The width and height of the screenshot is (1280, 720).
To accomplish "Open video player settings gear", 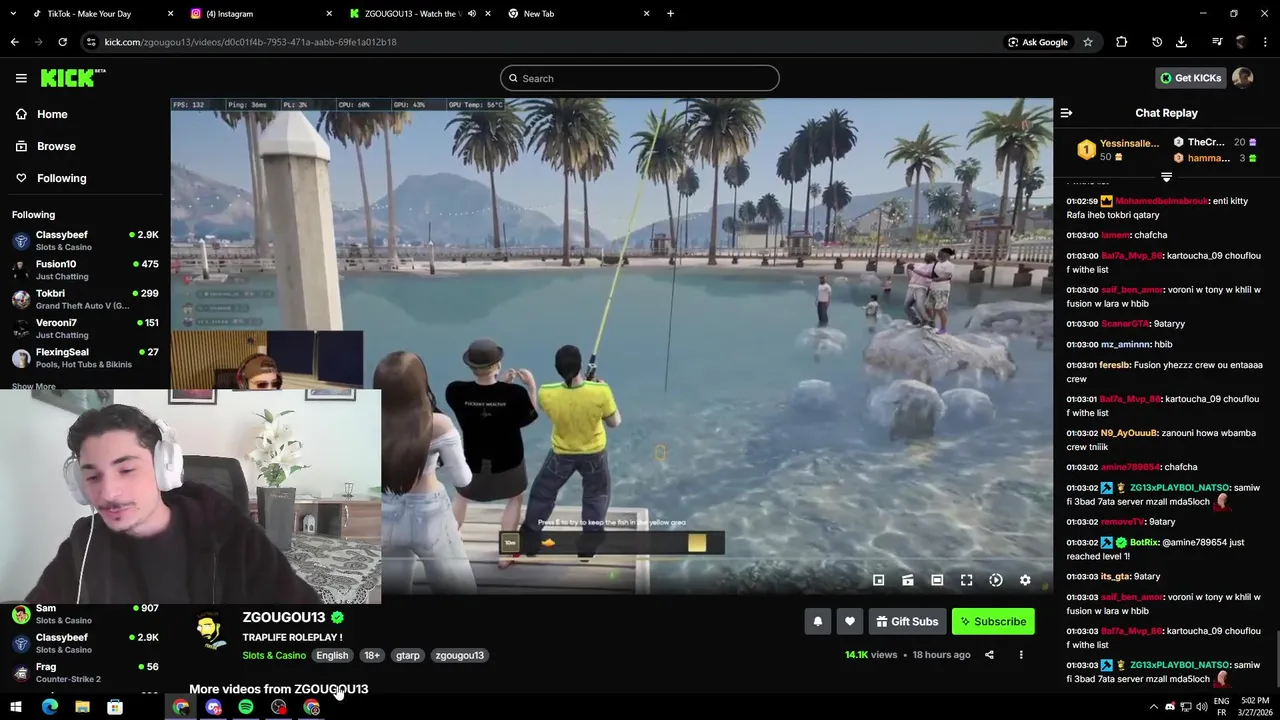I will point(1025,580).
